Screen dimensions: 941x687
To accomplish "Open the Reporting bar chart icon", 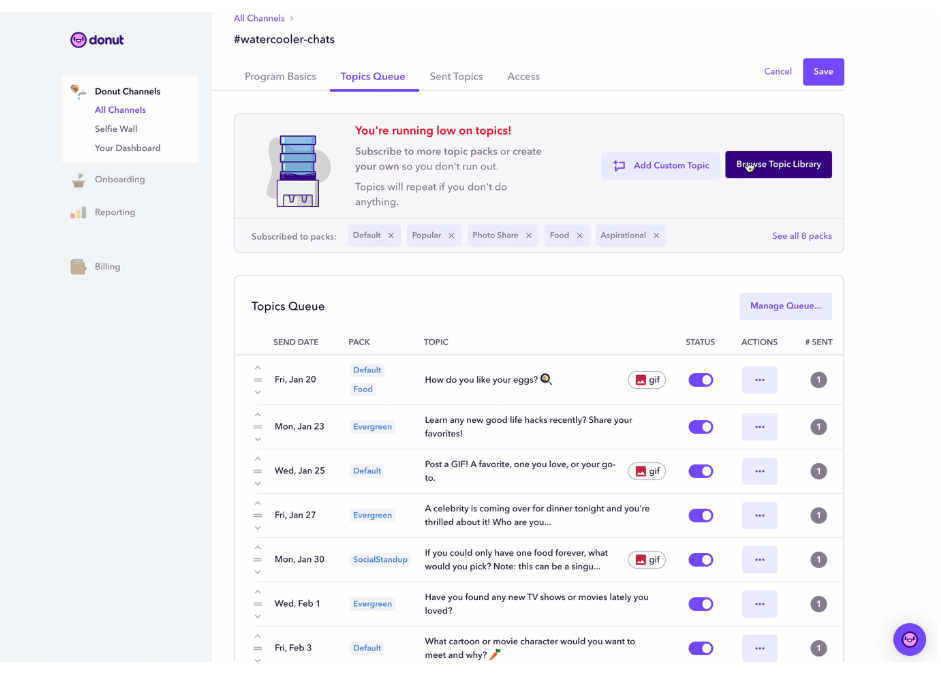I will (x=78, y=212).
